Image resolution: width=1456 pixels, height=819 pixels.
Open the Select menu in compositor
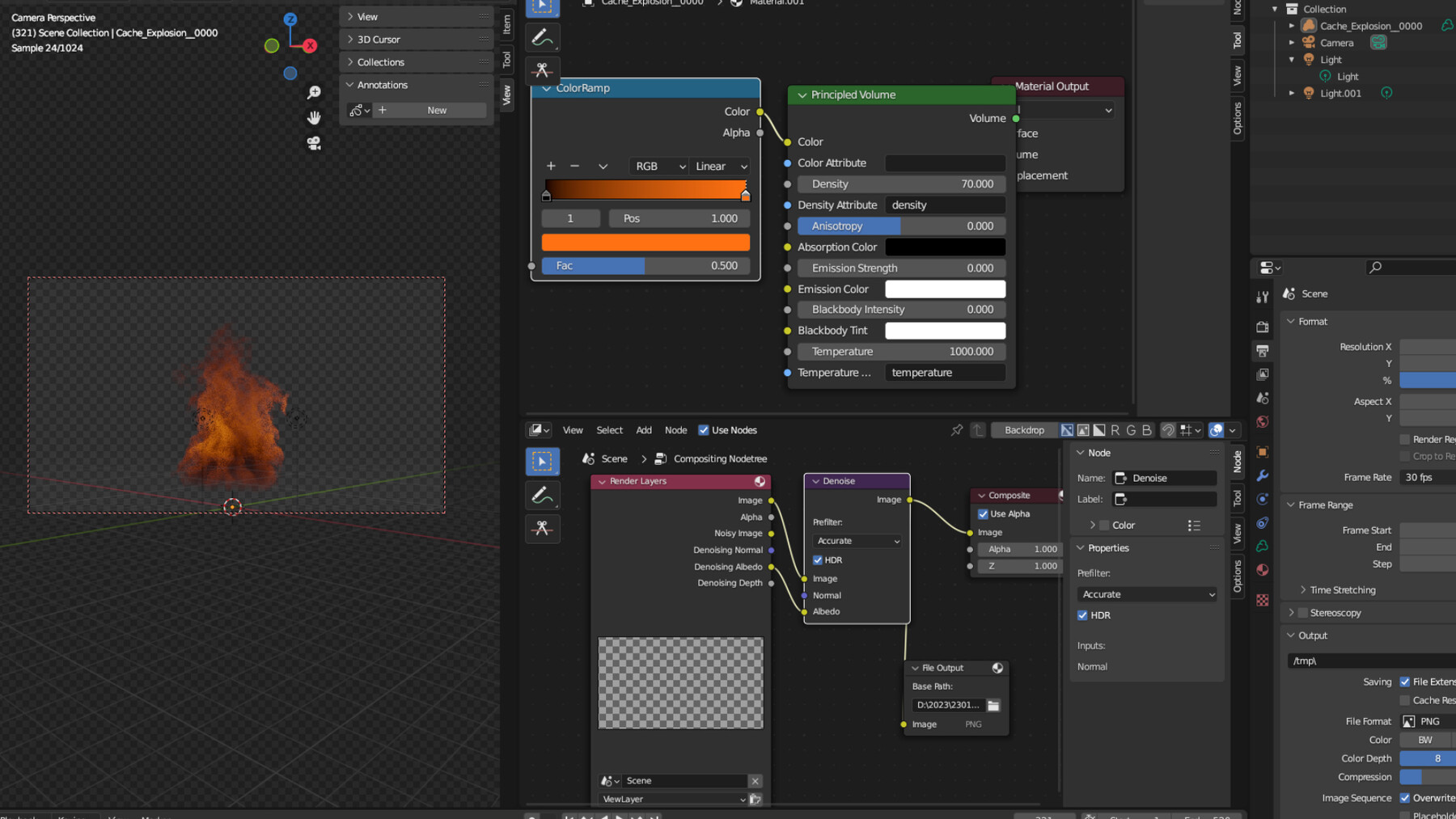(x=609, y=430)
